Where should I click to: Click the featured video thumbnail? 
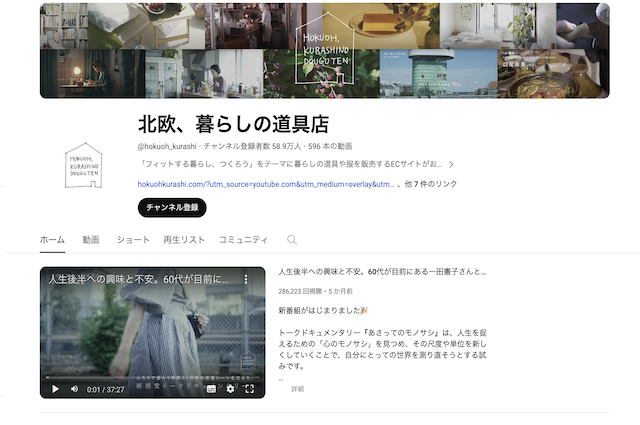(152, 332)
